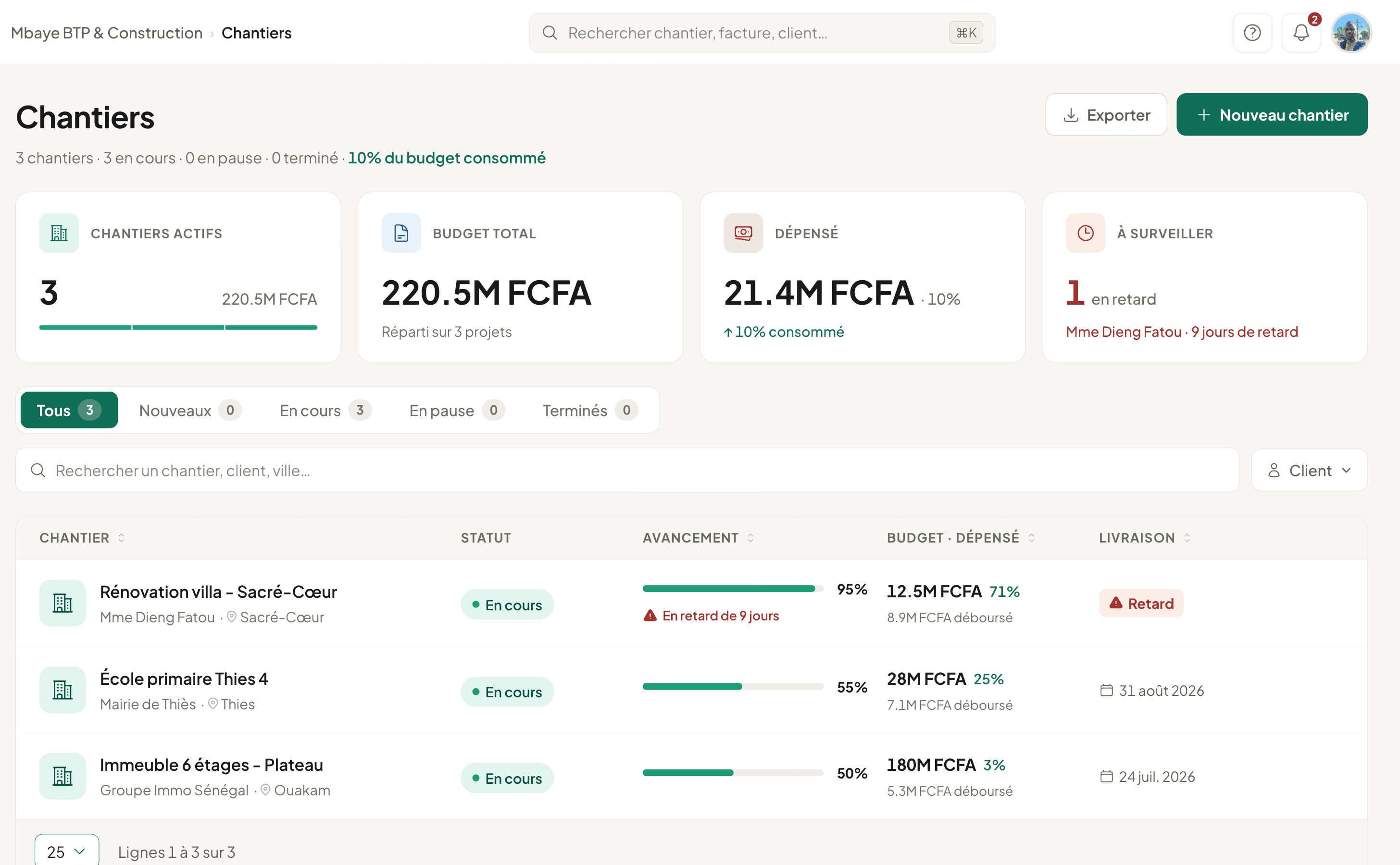Viewport: 1400px width, 865px height.
Task: Open the user profile avatar
Action: pos(1351,33)
